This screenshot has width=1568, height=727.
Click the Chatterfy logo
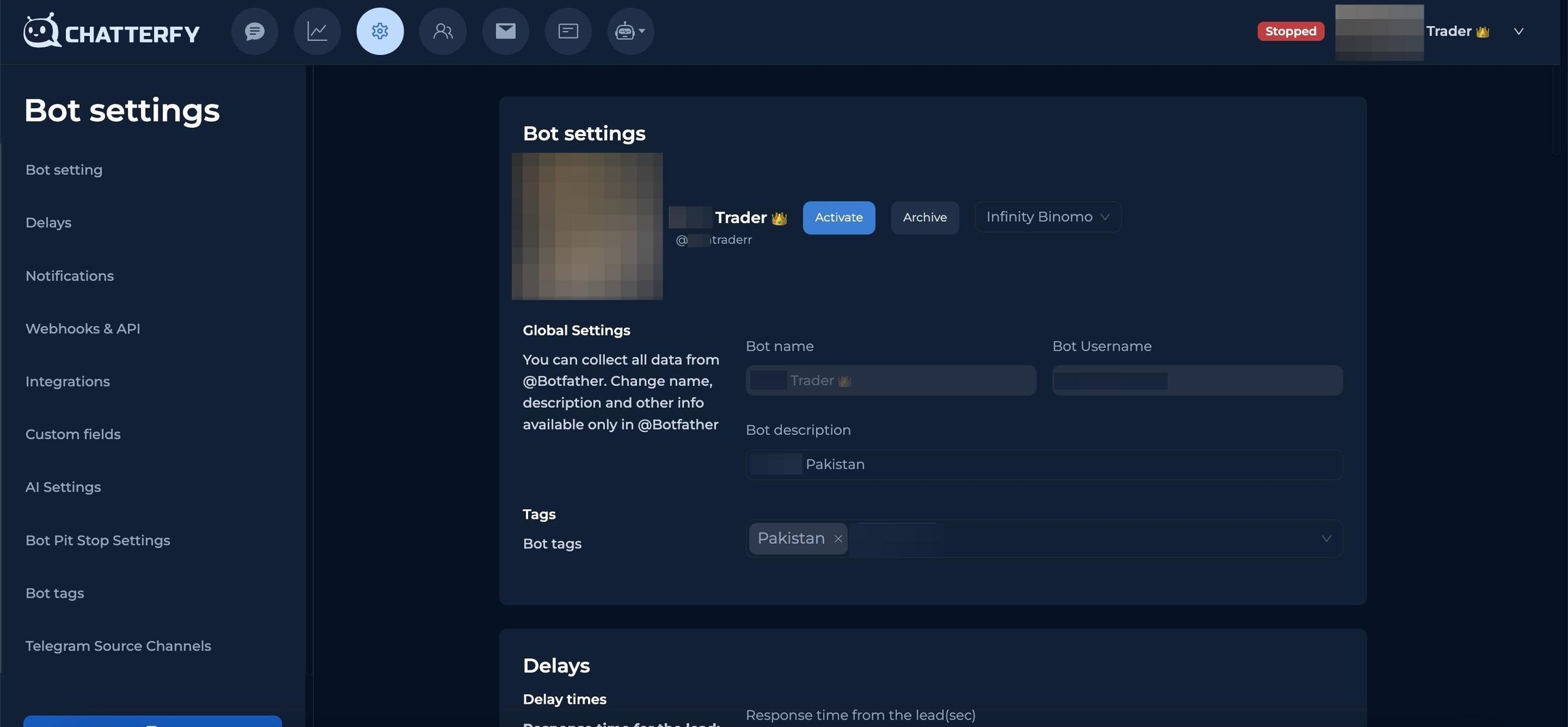coord(112,31)
